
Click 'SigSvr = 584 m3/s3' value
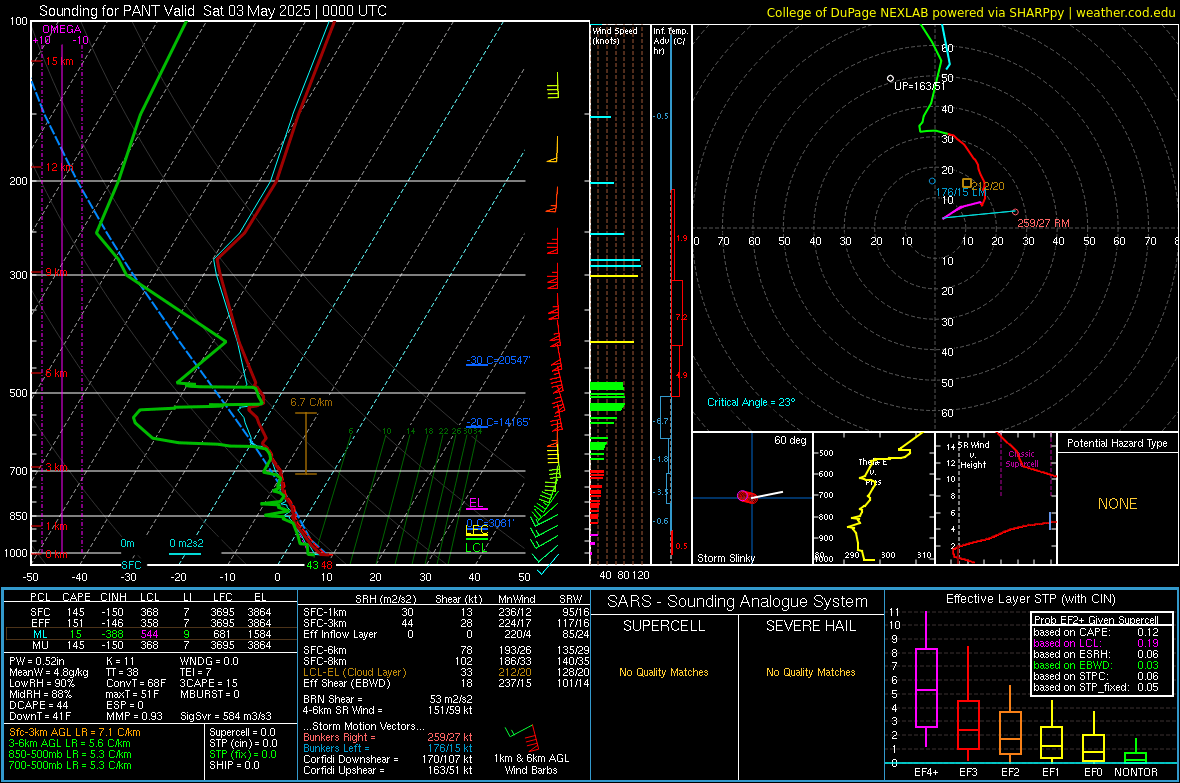(x=226, y=716)
